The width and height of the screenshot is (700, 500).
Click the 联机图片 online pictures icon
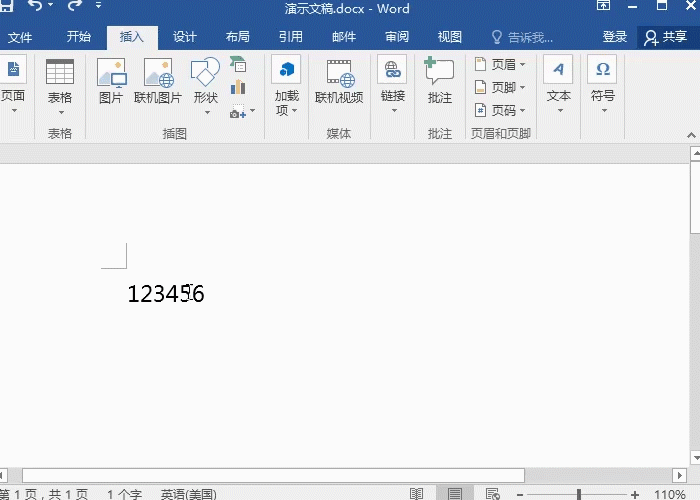158,81
